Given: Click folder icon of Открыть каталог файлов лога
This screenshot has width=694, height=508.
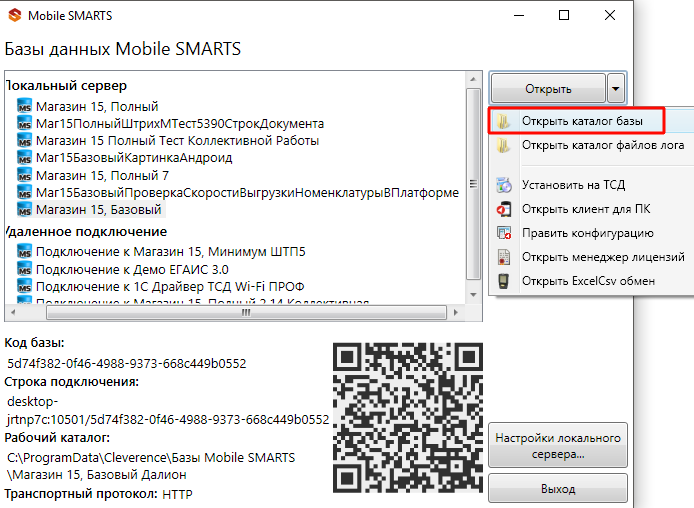Looking at the screenshot, I should point(503,145).
